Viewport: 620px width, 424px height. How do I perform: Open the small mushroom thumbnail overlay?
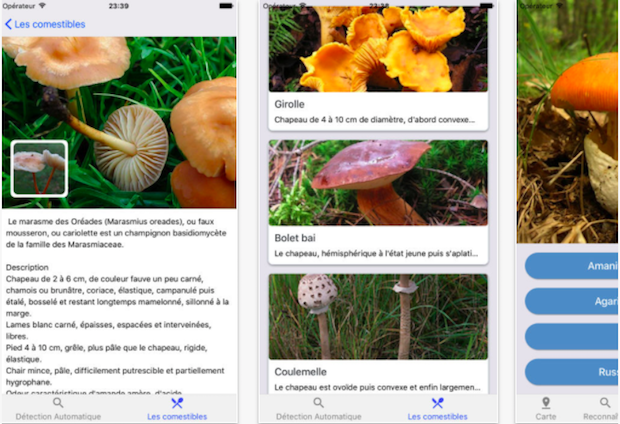39,168
